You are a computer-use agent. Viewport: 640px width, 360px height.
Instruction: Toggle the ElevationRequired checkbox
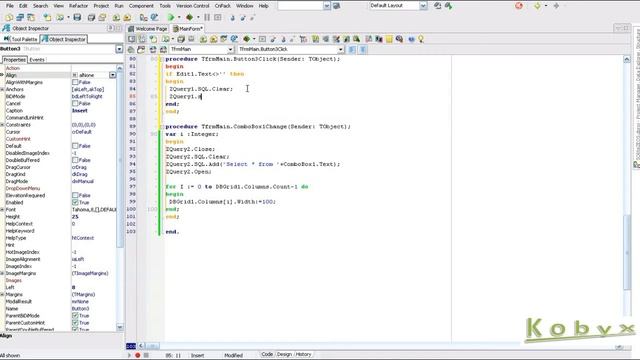[x=75, y=196]
